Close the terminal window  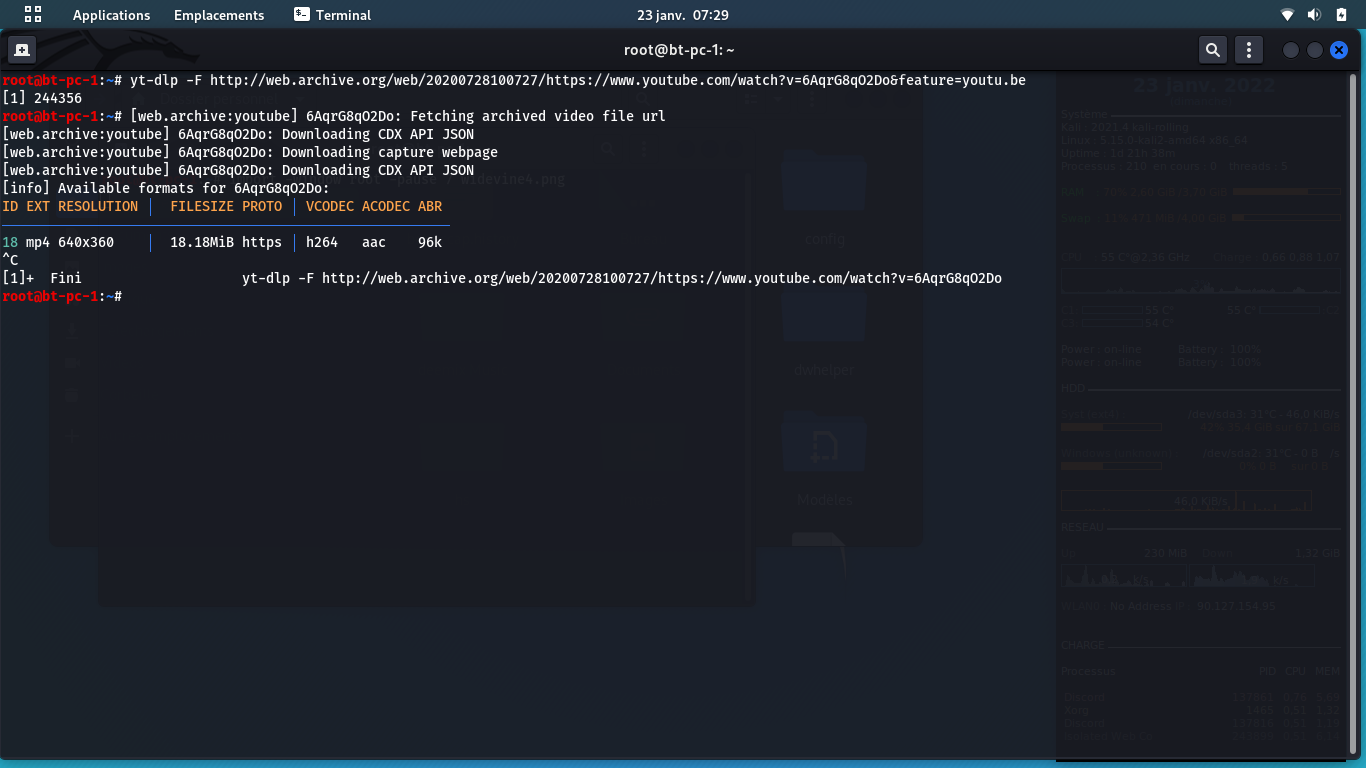pos(1339,50)
